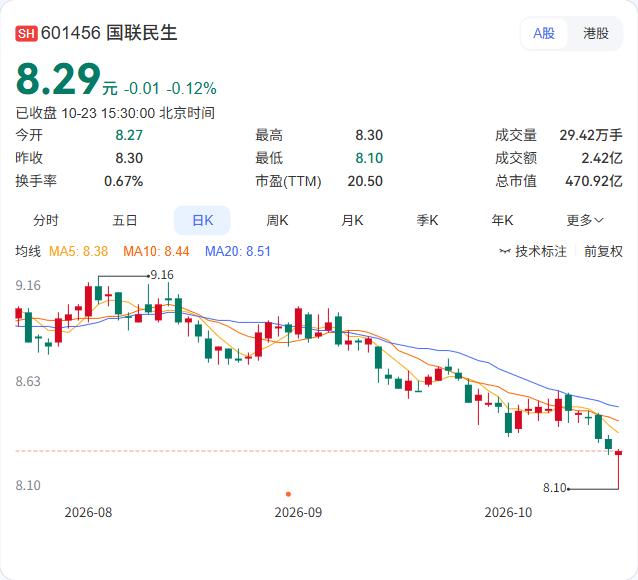Click the MA5: 8.38 legend label
Viewport: 638px width, 580px height.
pos(79,251)
